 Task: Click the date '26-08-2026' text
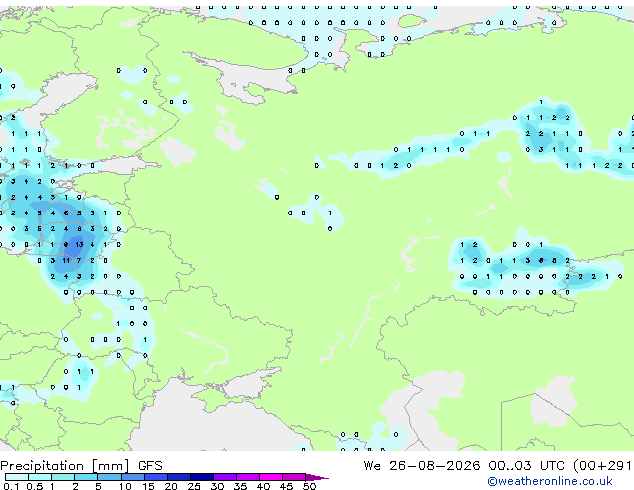(435, 466)
